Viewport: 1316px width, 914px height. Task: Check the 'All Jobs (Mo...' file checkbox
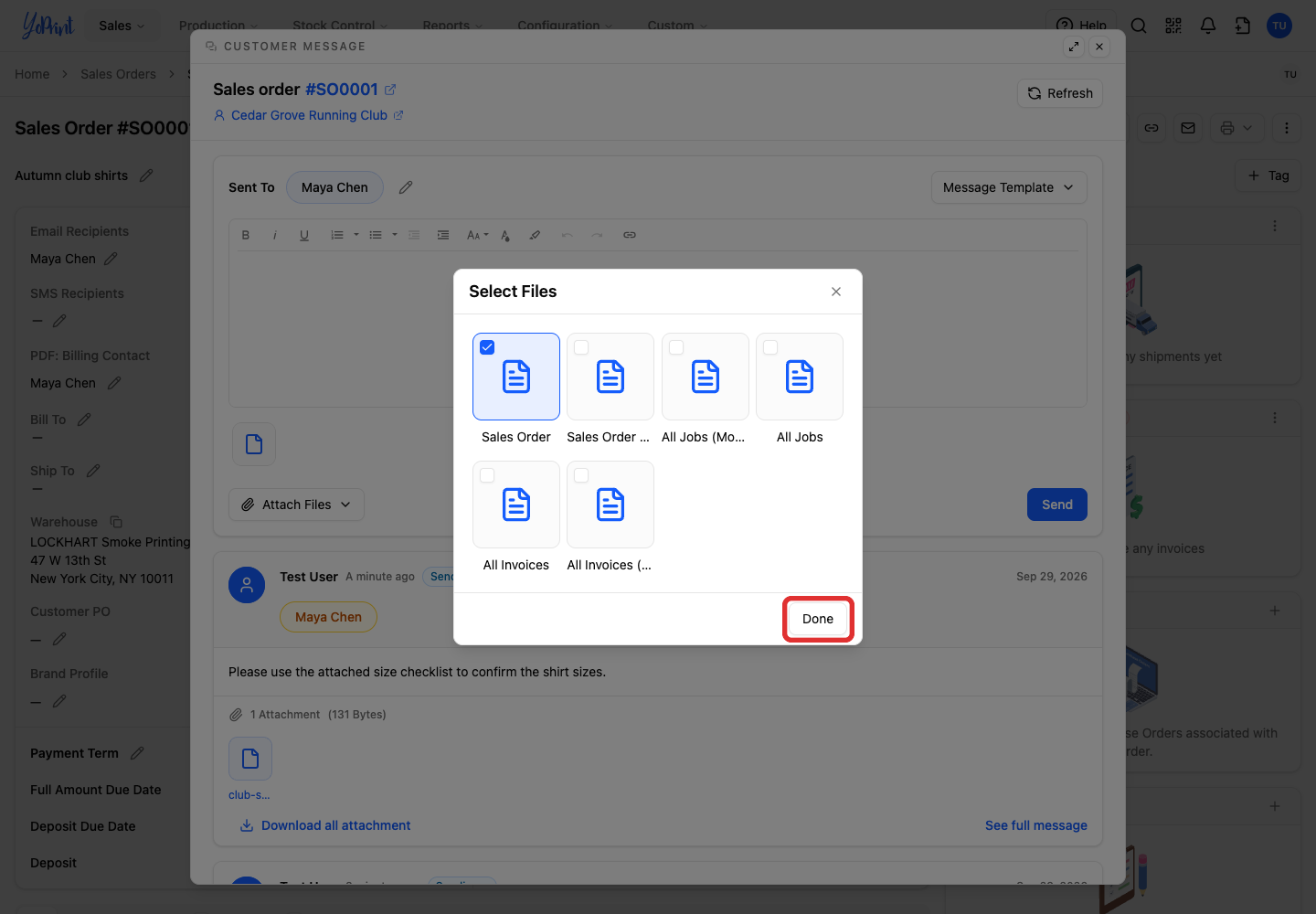coord(676,347)
